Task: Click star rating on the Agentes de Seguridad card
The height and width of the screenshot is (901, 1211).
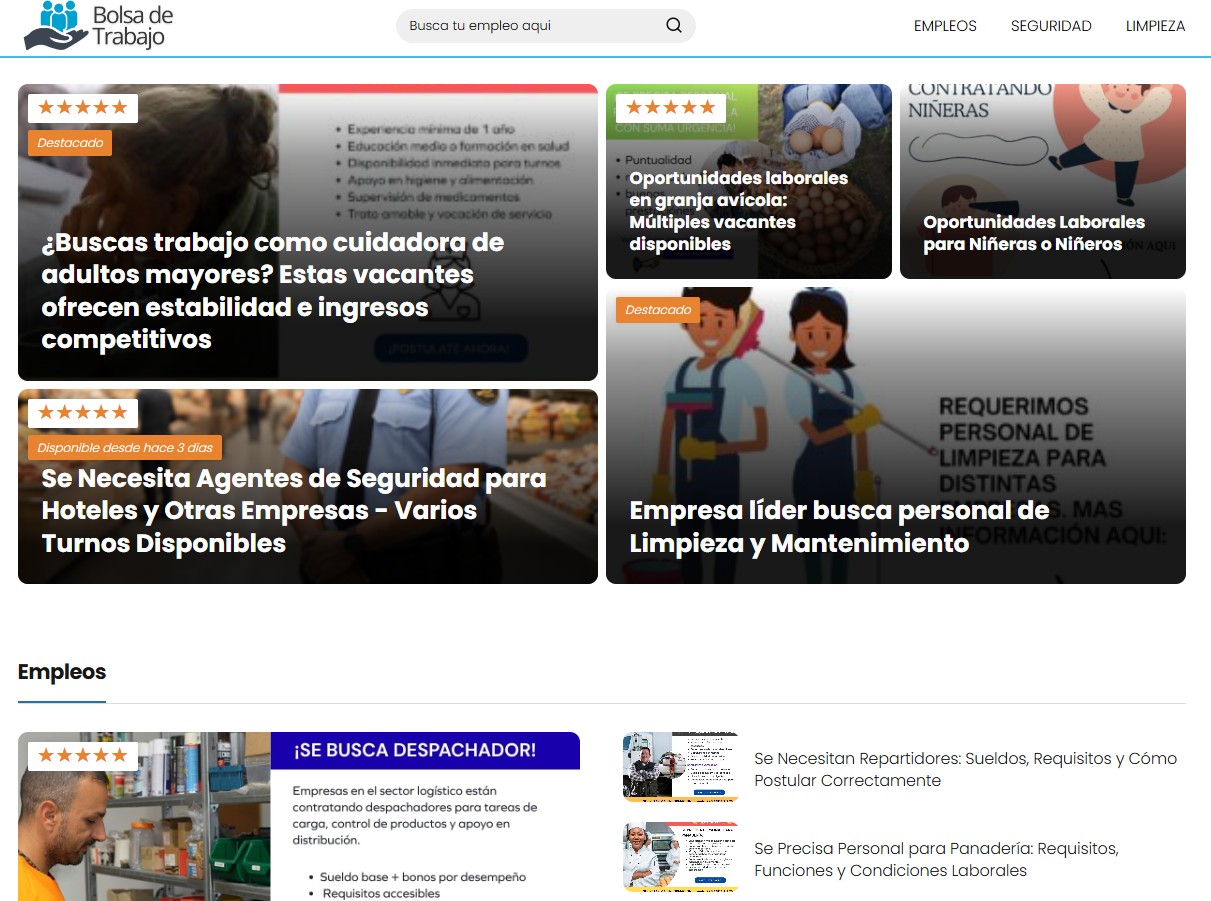Action: [x=83, y=413]
